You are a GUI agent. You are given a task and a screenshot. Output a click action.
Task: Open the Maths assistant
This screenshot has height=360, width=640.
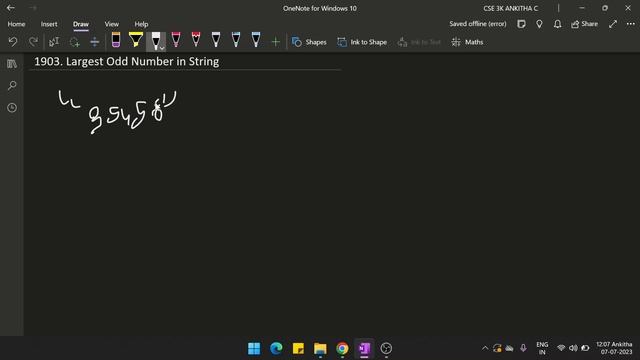[x=468, y=42]
